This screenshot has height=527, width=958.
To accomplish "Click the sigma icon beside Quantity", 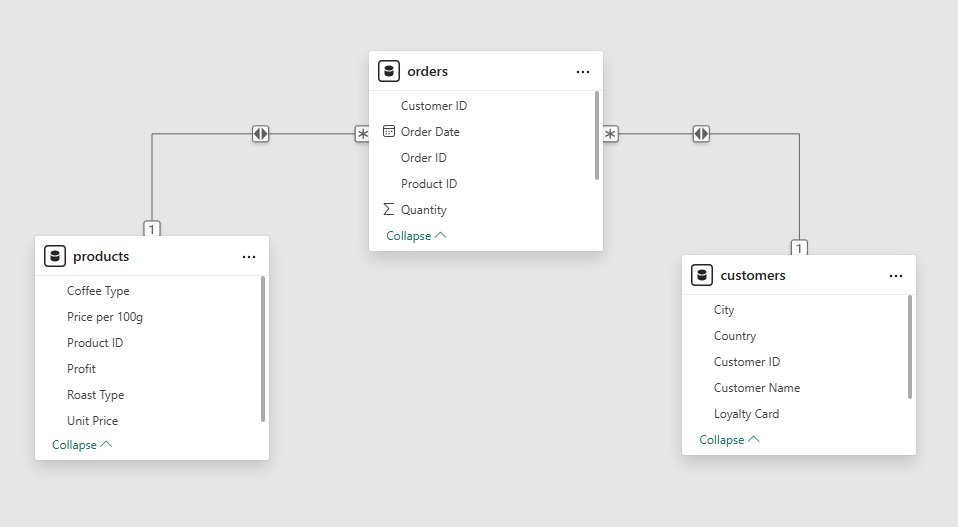I will pos(389,209).
